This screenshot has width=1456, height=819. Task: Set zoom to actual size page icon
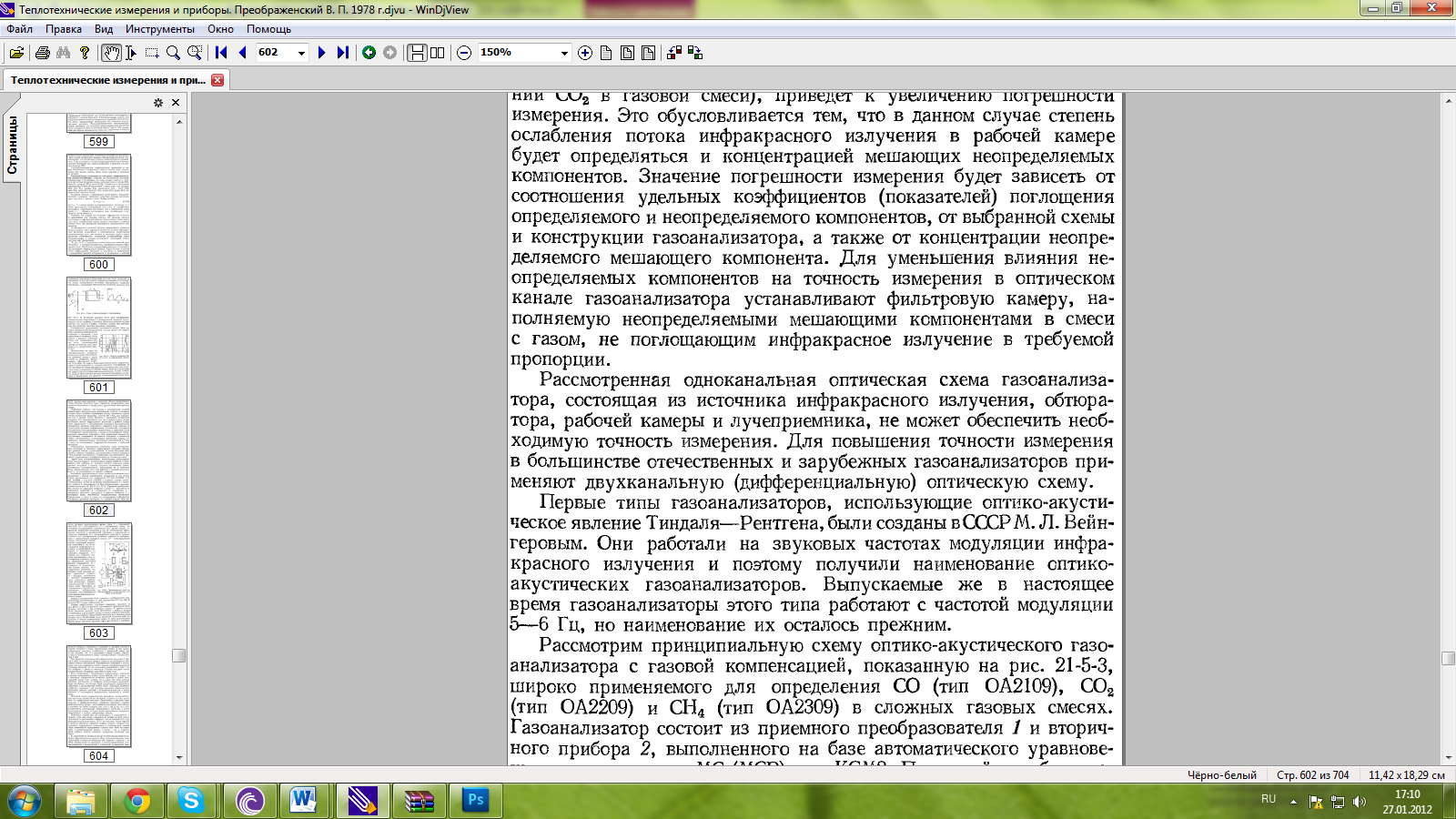pos(606,53)
